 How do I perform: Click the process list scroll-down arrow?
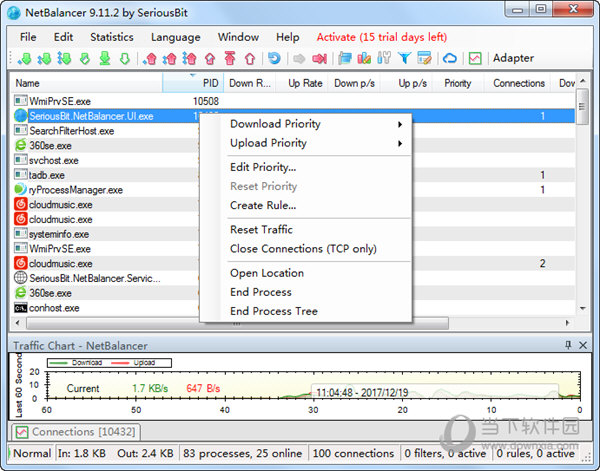582,308
